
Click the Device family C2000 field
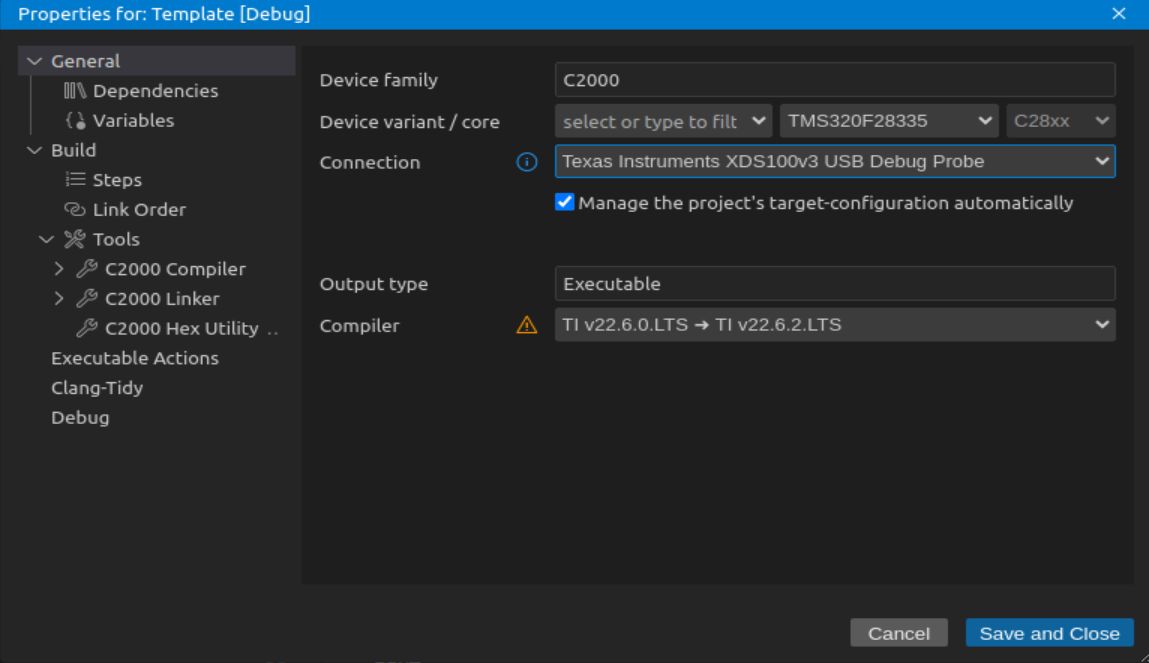[835, 80]
